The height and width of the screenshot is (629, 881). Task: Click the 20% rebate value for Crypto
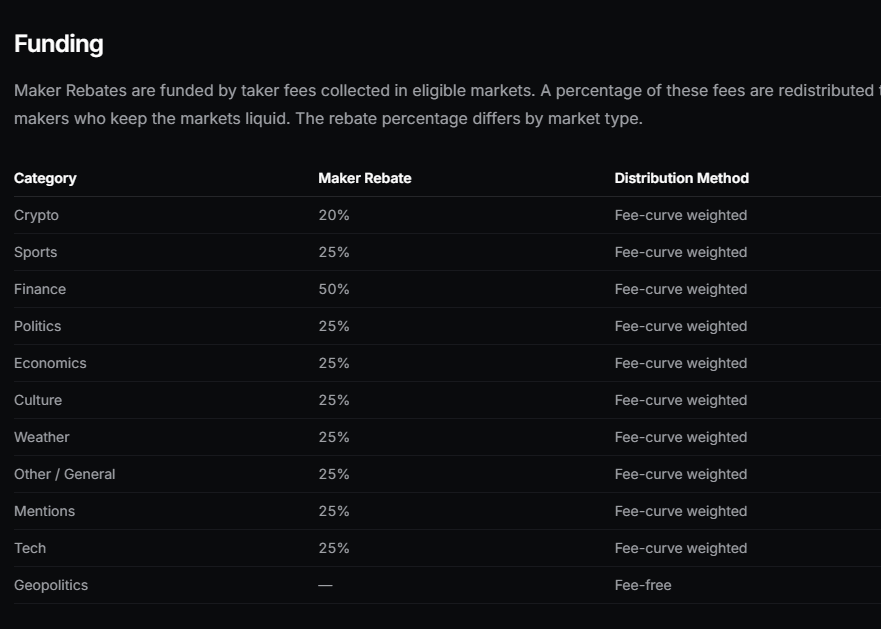334,215
